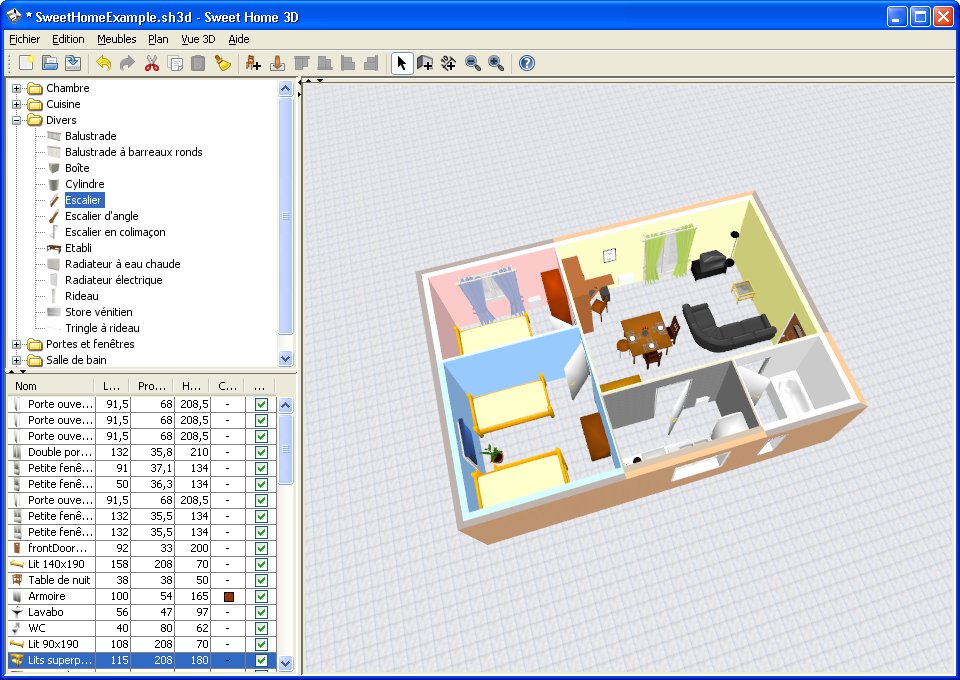Hide the Lit 140x190 furniture item
This screenshot has height=680, width=960.
click(261, 564)
